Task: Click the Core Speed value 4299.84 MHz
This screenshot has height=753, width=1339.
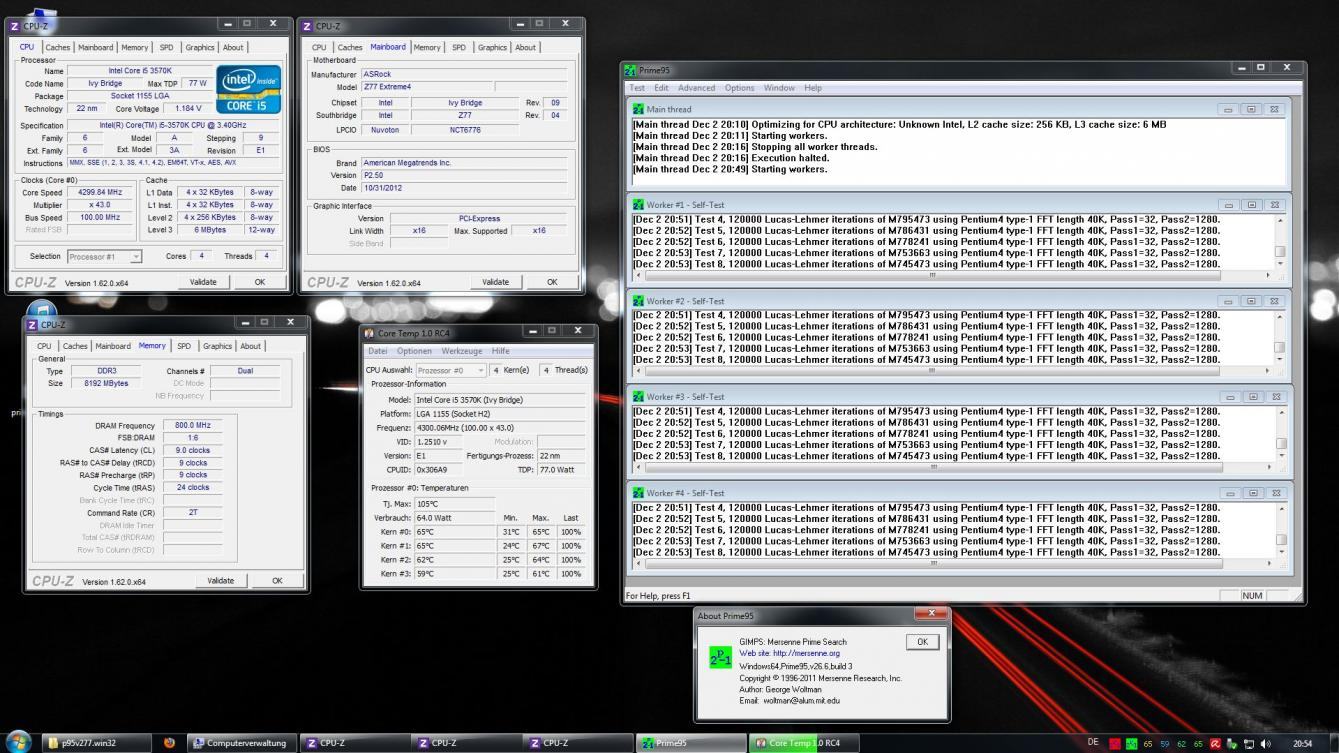Action: pyautogui.click(x=99, y=192)
